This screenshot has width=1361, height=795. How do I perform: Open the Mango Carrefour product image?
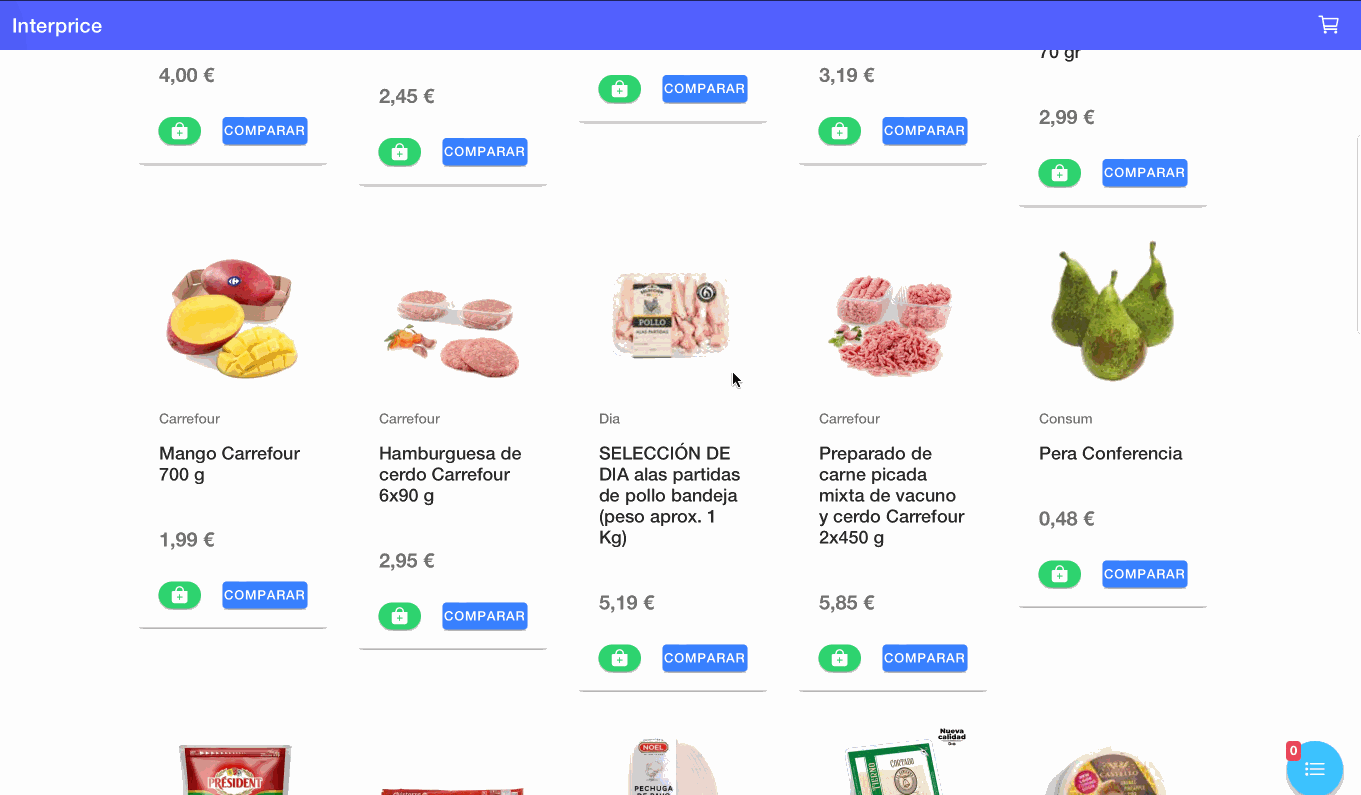click(233, 318)
